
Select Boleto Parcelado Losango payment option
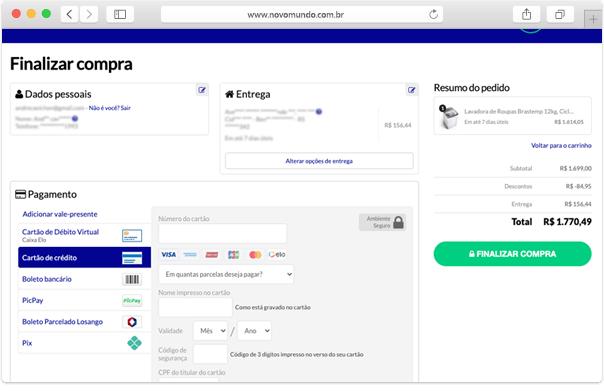tap(84, 322)
